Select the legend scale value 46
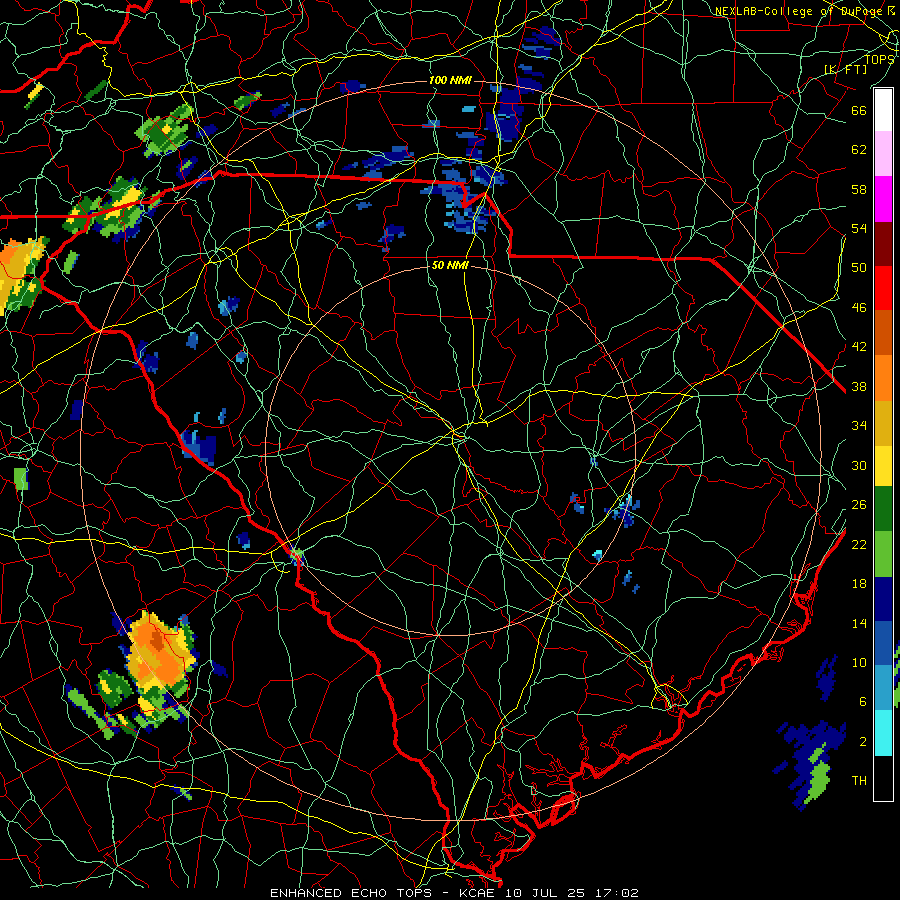900x900 pixels. (x=859, y=308)
